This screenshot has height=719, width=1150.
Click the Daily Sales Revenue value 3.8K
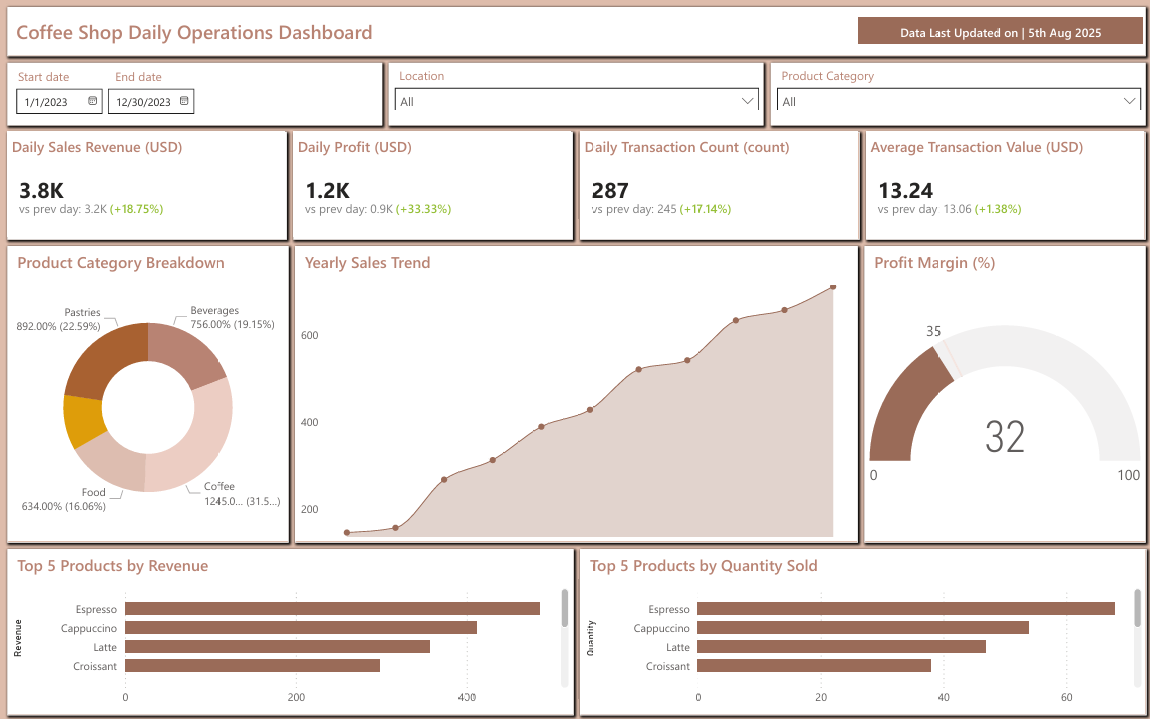42,191
